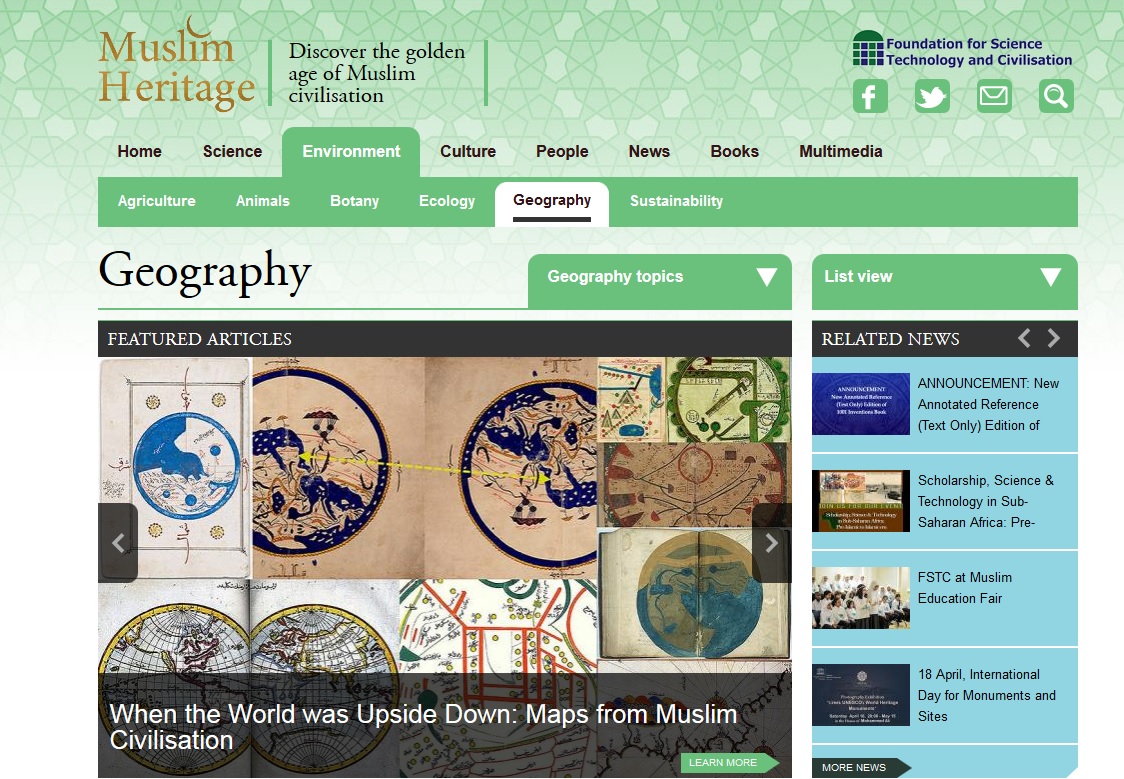Select the Sustainability subcategory tab

(x=676, y=201)
